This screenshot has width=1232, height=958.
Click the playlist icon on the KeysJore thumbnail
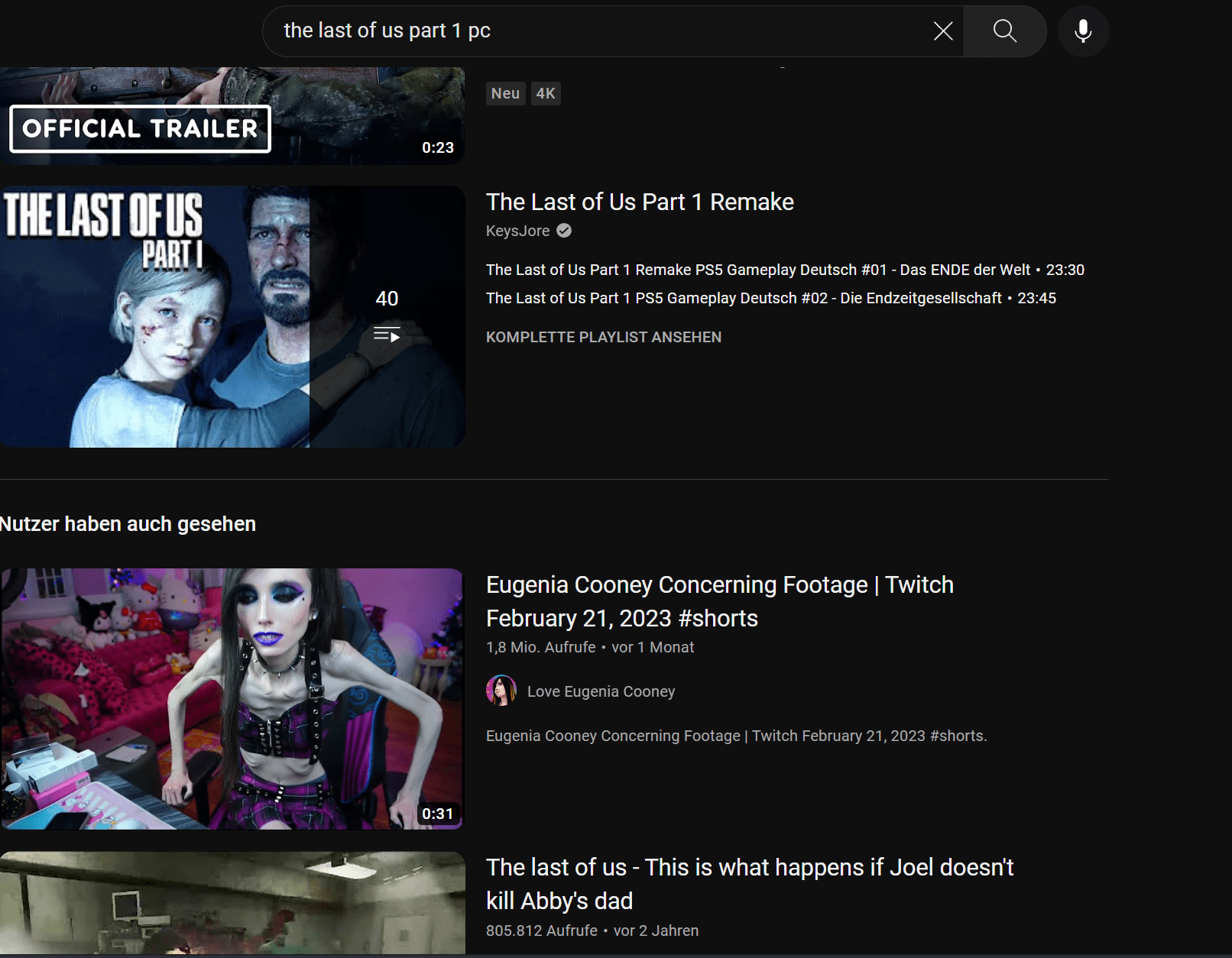point(387,335)
